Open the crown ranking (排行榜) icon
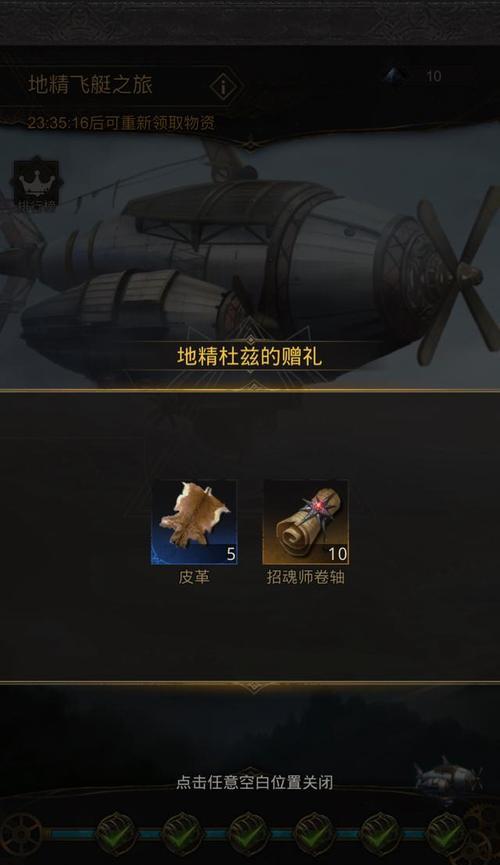Image resolution: width=500 pixels, height=865 pixels. [x=36, y=186]
